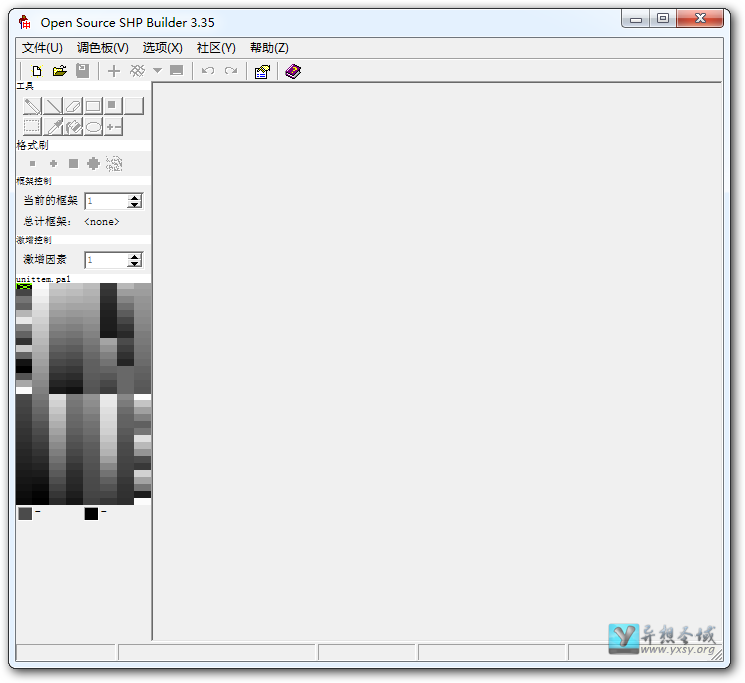Increase the 激增因素 value with up arrow
This screenshot has height=683, width=745.
click(x=135, y=256)
